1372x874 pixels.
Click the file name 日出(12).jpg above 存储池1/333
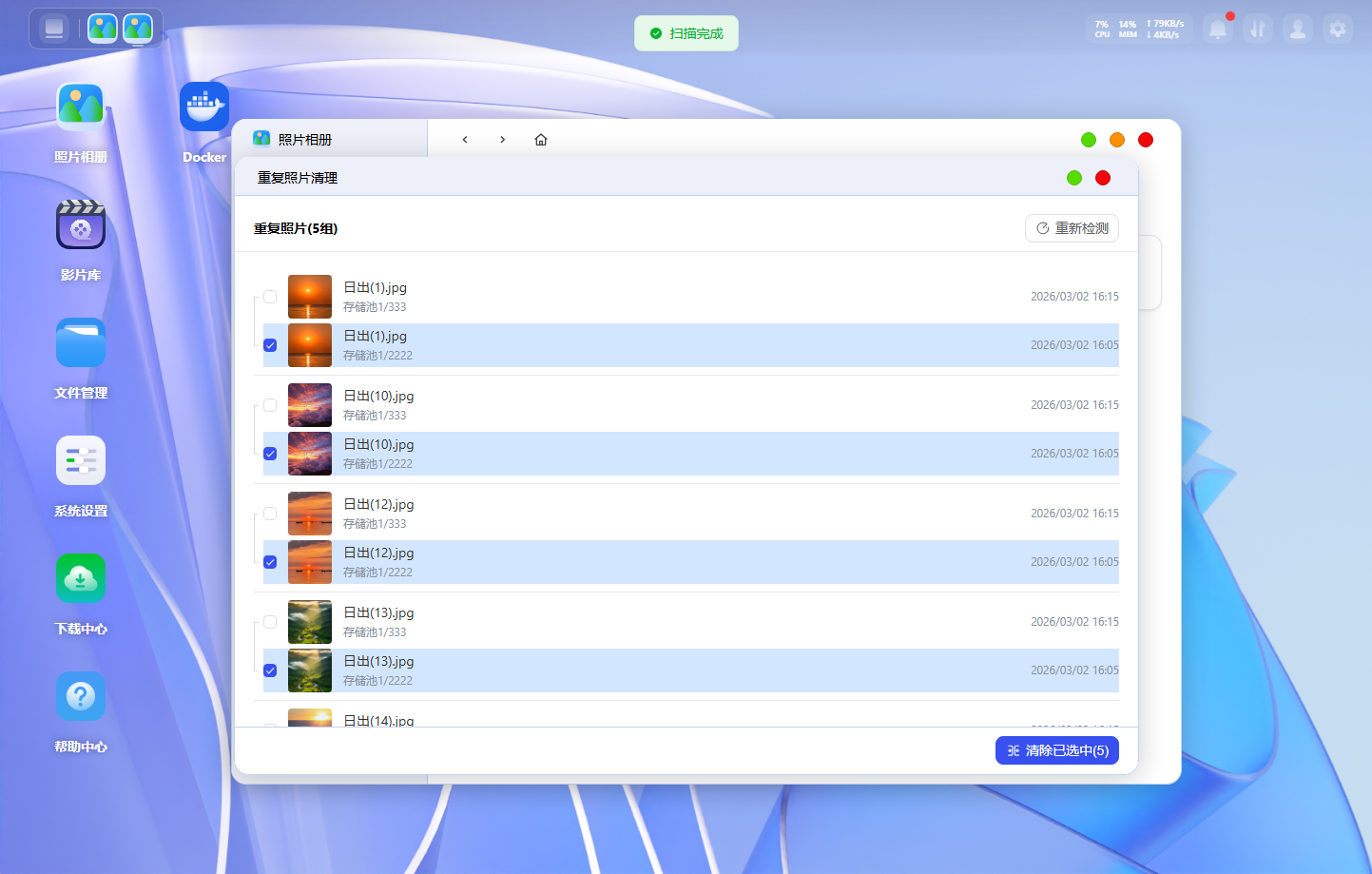tap(378, 504)
